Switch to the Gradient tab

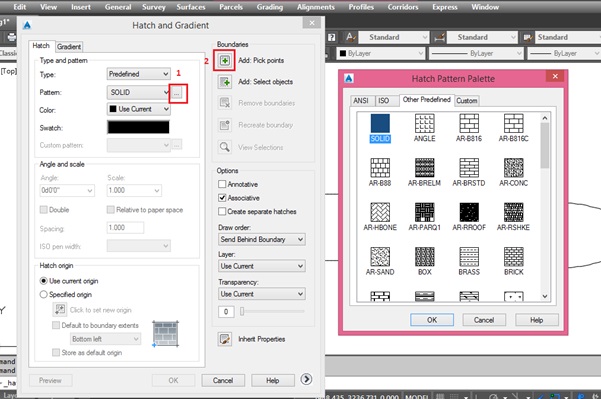[69, 47]
